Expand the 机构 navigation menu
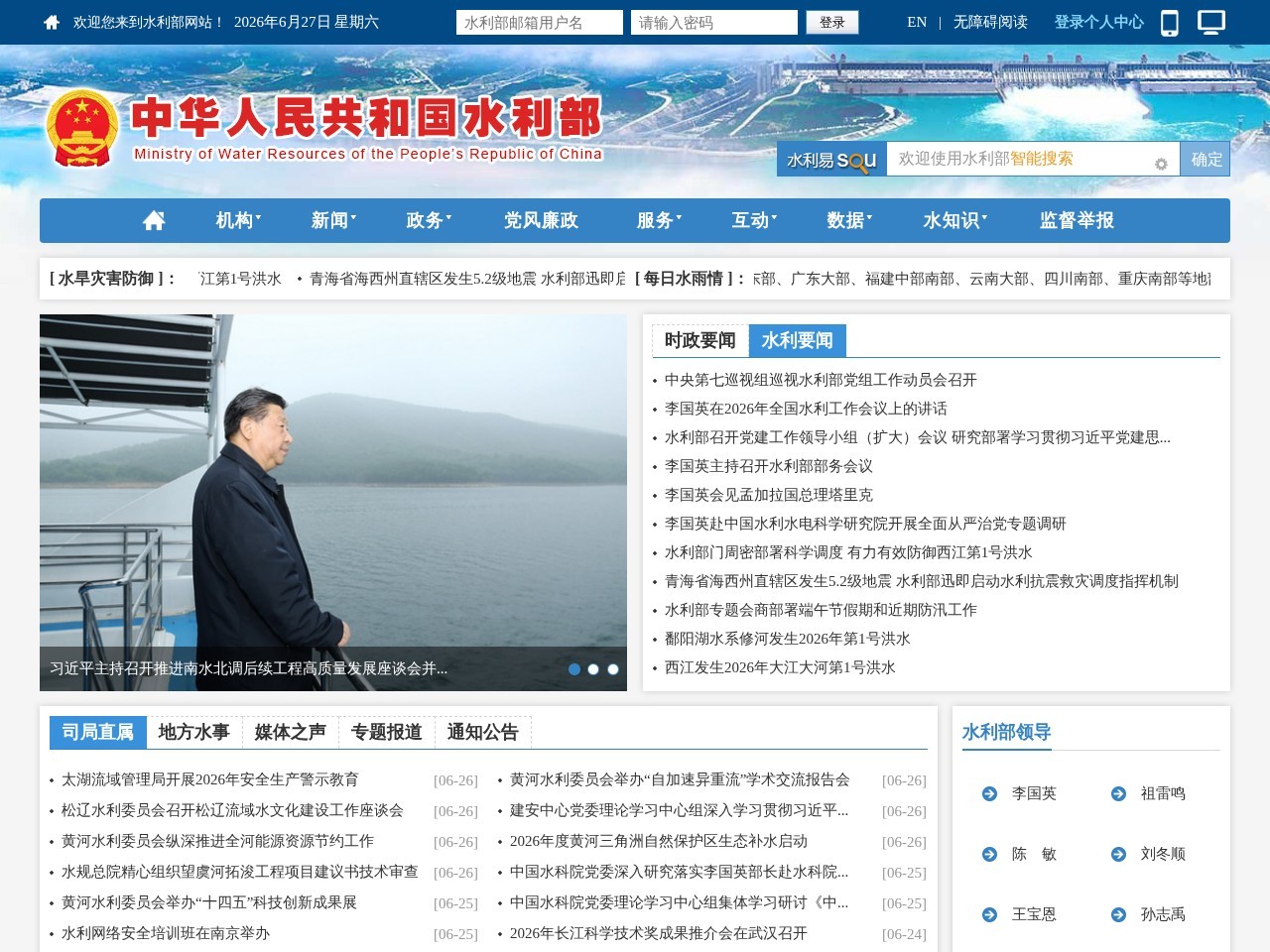1270x952 pixels. [x=238, y=220]
